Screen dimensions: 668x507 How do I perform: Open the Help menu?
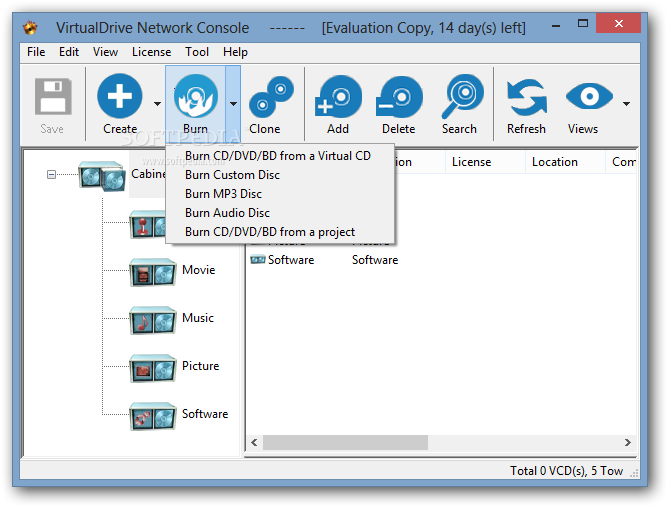[235, 52]
